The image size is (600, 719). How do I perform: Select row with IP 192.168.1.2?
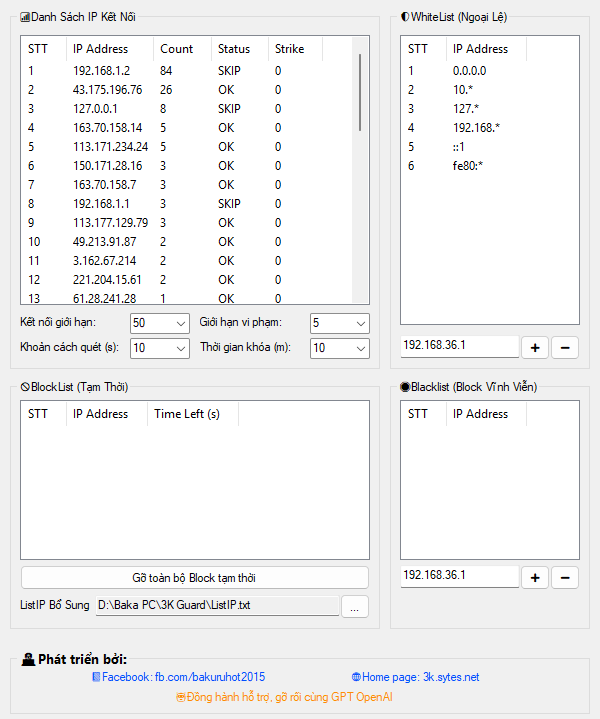pyautogui.click(x=187, y=71)
